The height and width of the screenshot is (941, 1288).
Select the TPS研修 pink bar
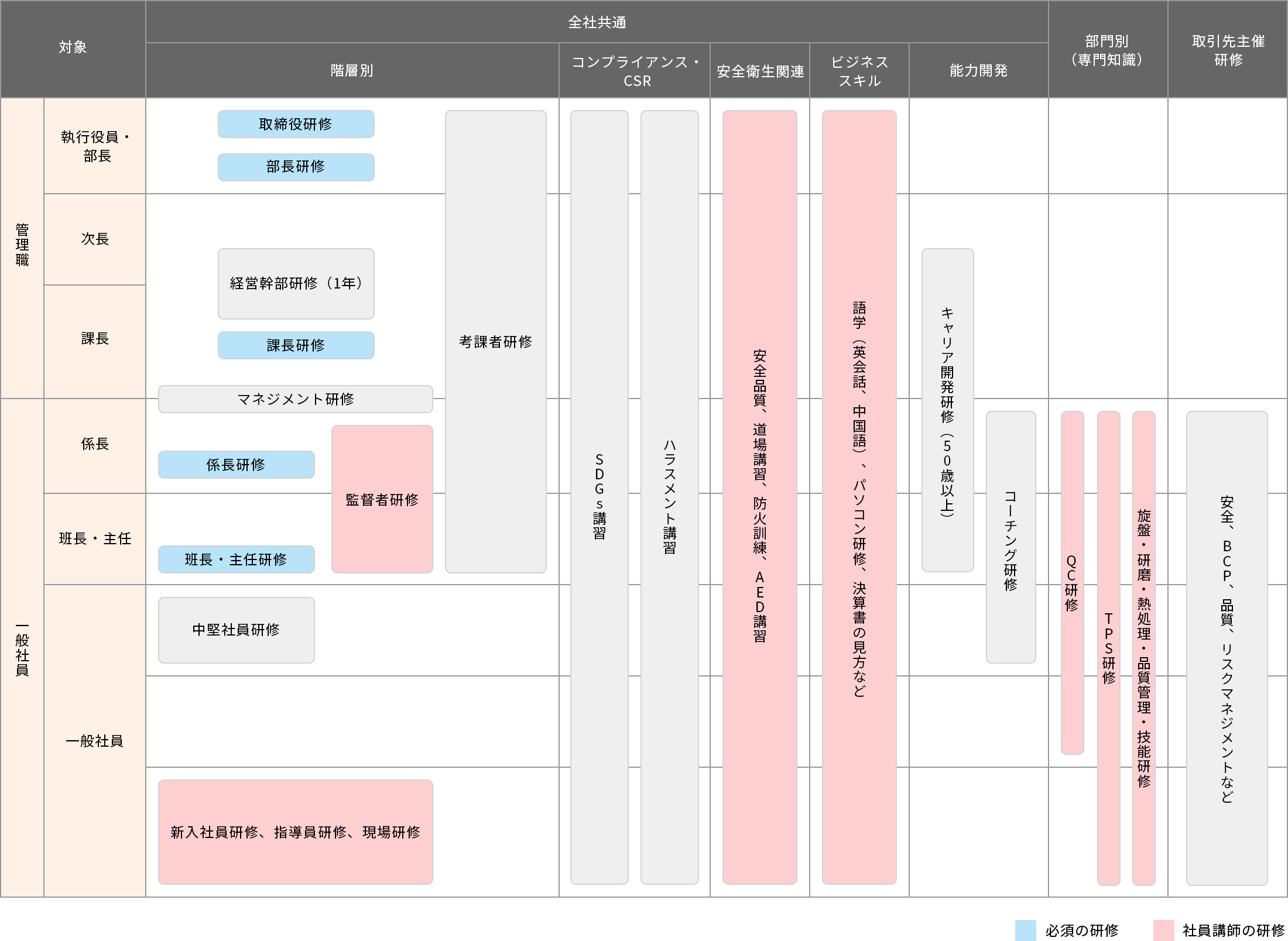[1108, 647]
